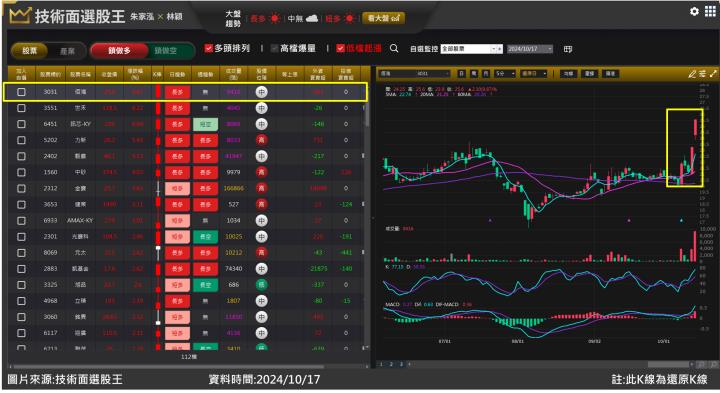
Task: Click the 中 position badge for 6933
Action: (x=261, y=220)
